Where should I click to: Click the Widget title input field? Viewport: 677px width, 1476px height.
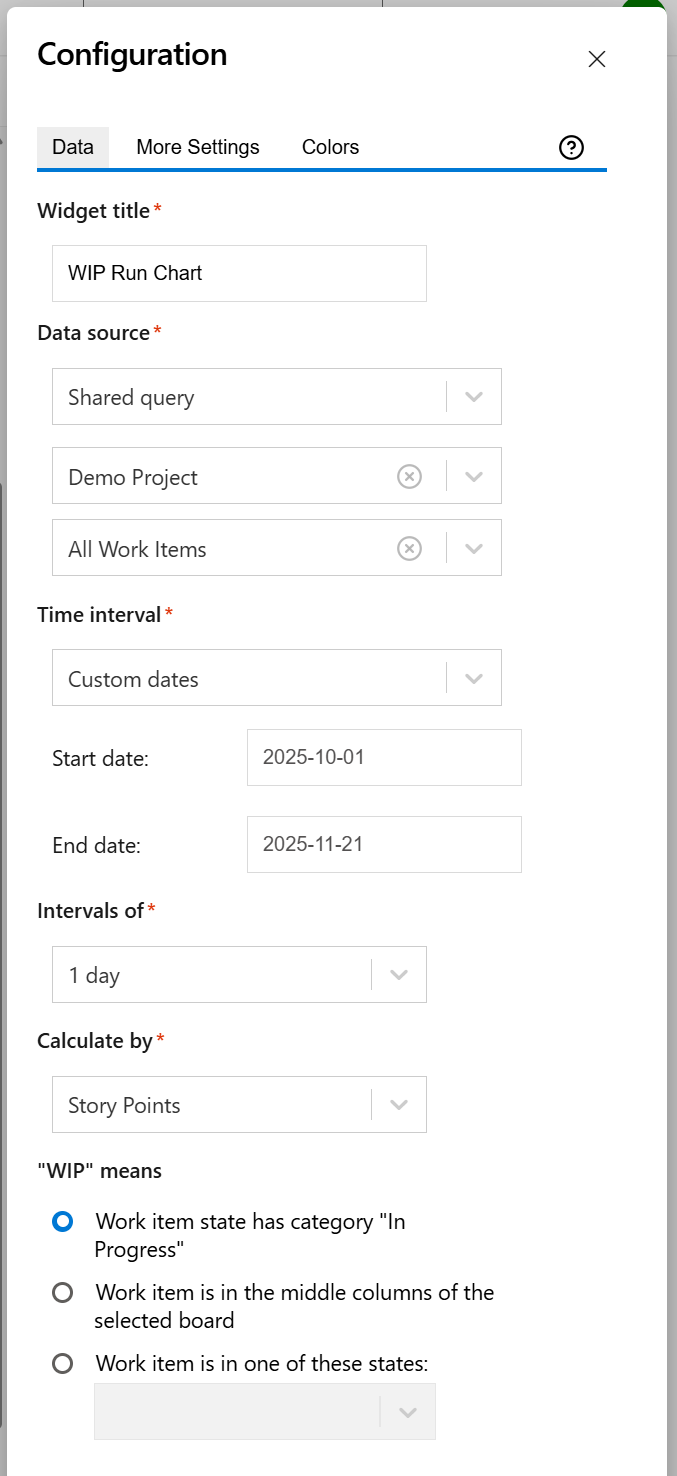point(239,272)
